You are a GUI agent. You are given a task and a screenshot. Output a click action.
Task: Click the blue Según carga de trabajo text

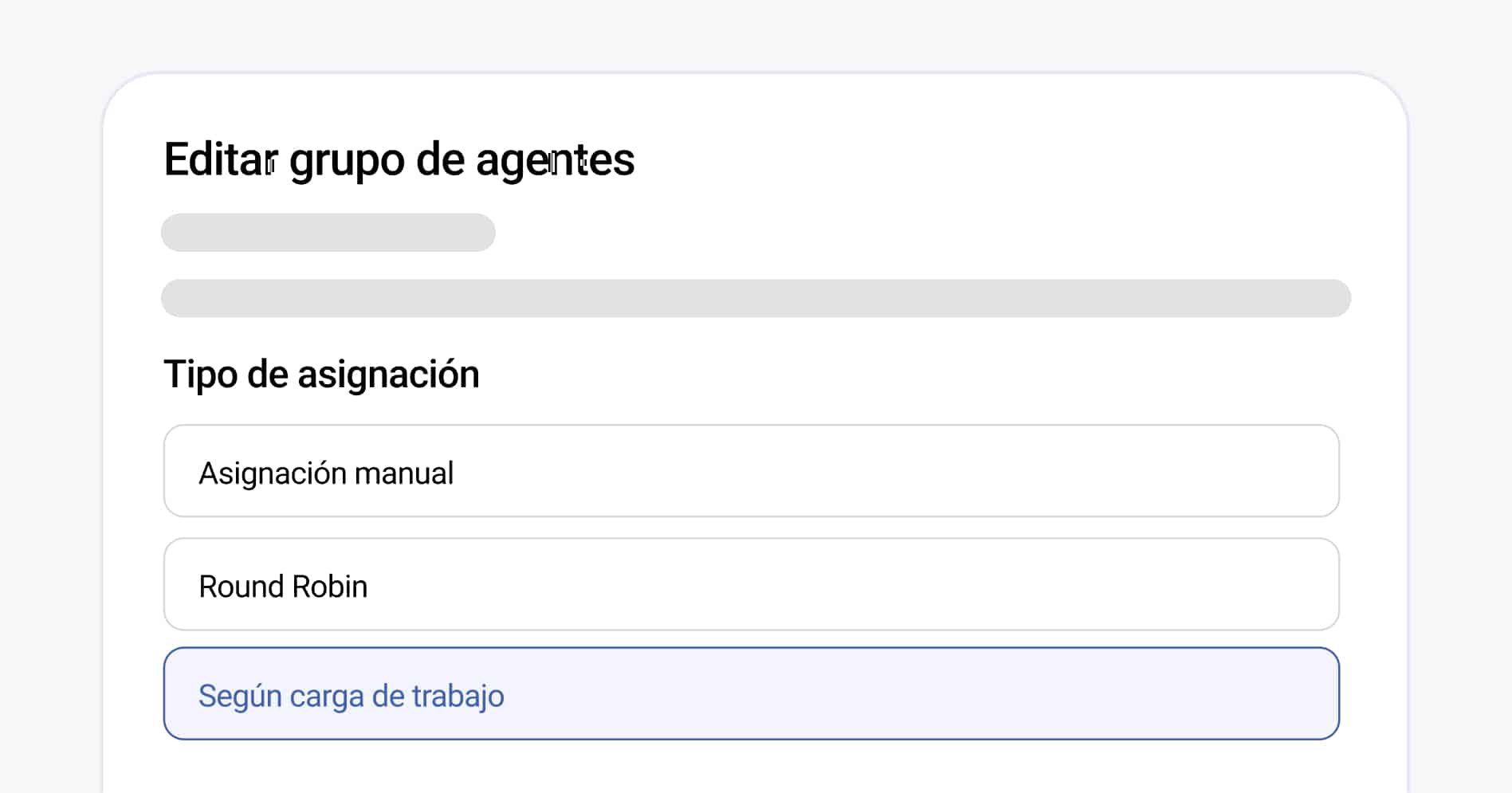[x=351, y=696]
